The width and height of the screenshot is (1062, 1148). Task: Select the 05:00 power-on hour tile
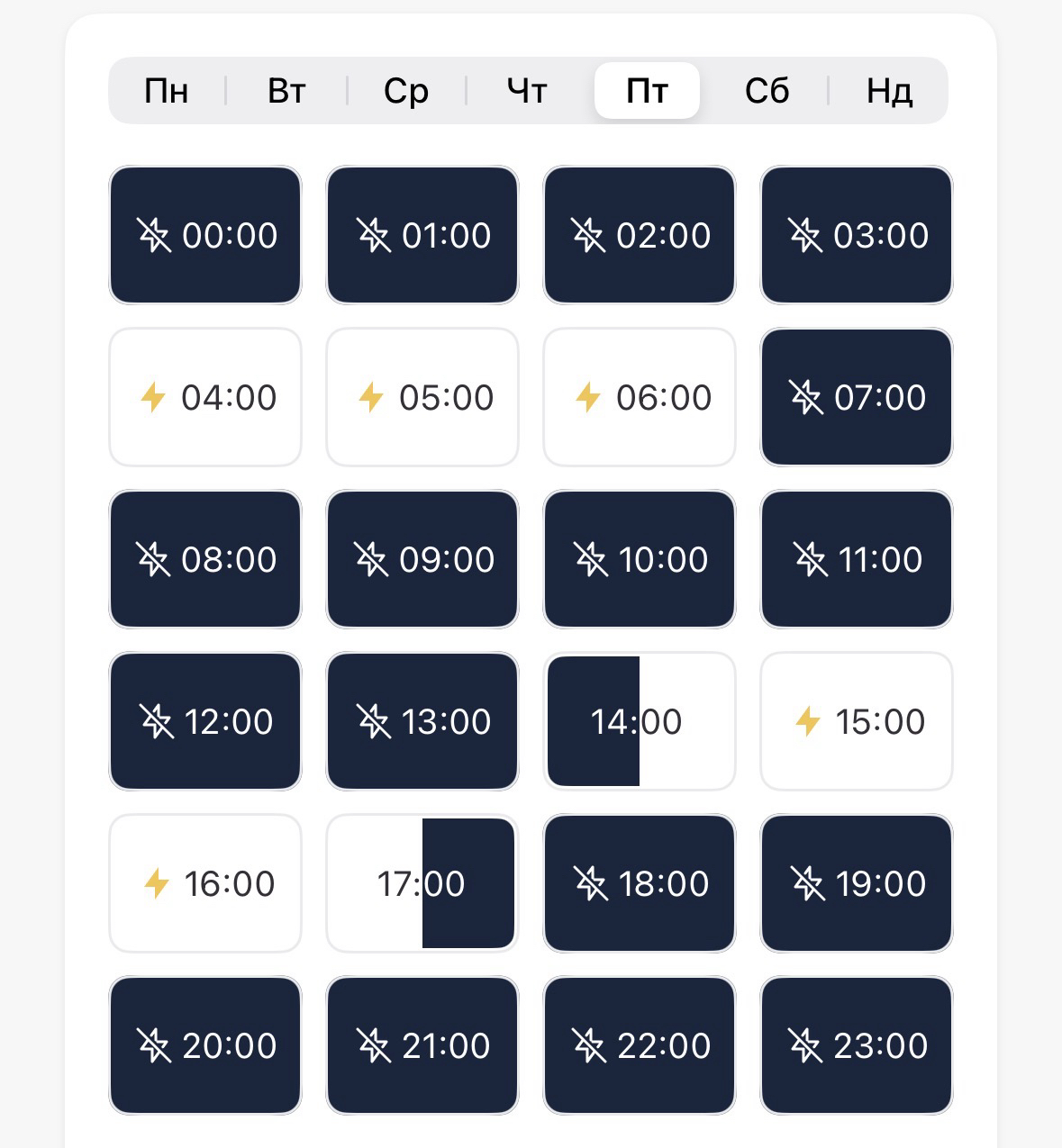422,397
